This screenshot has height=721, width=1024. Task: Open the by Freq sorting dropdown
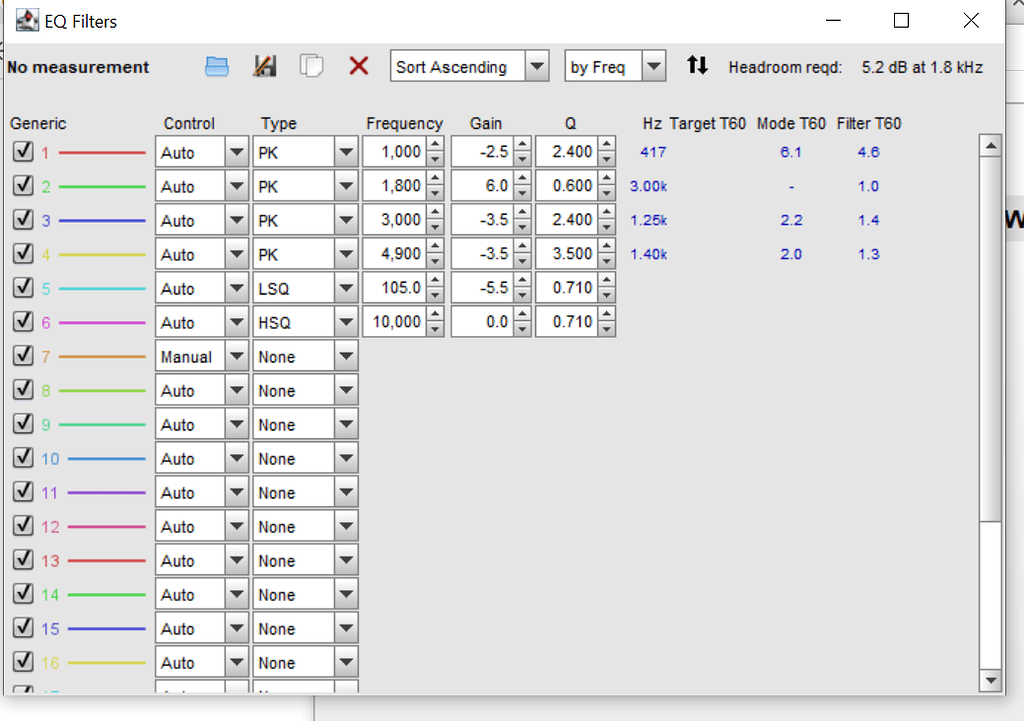[x=655, y=66]
